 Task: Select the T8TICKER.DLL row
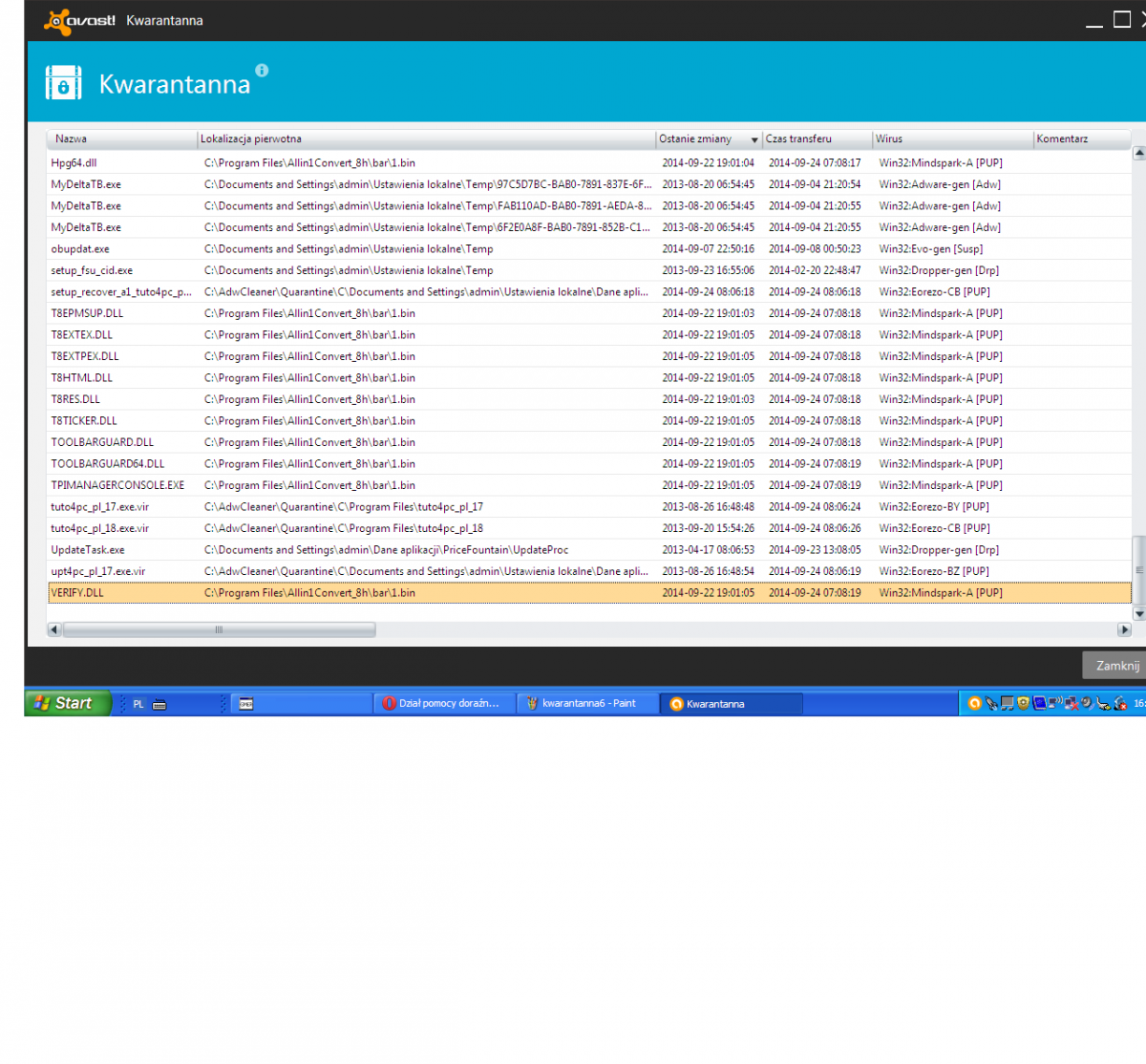point(589,421)
